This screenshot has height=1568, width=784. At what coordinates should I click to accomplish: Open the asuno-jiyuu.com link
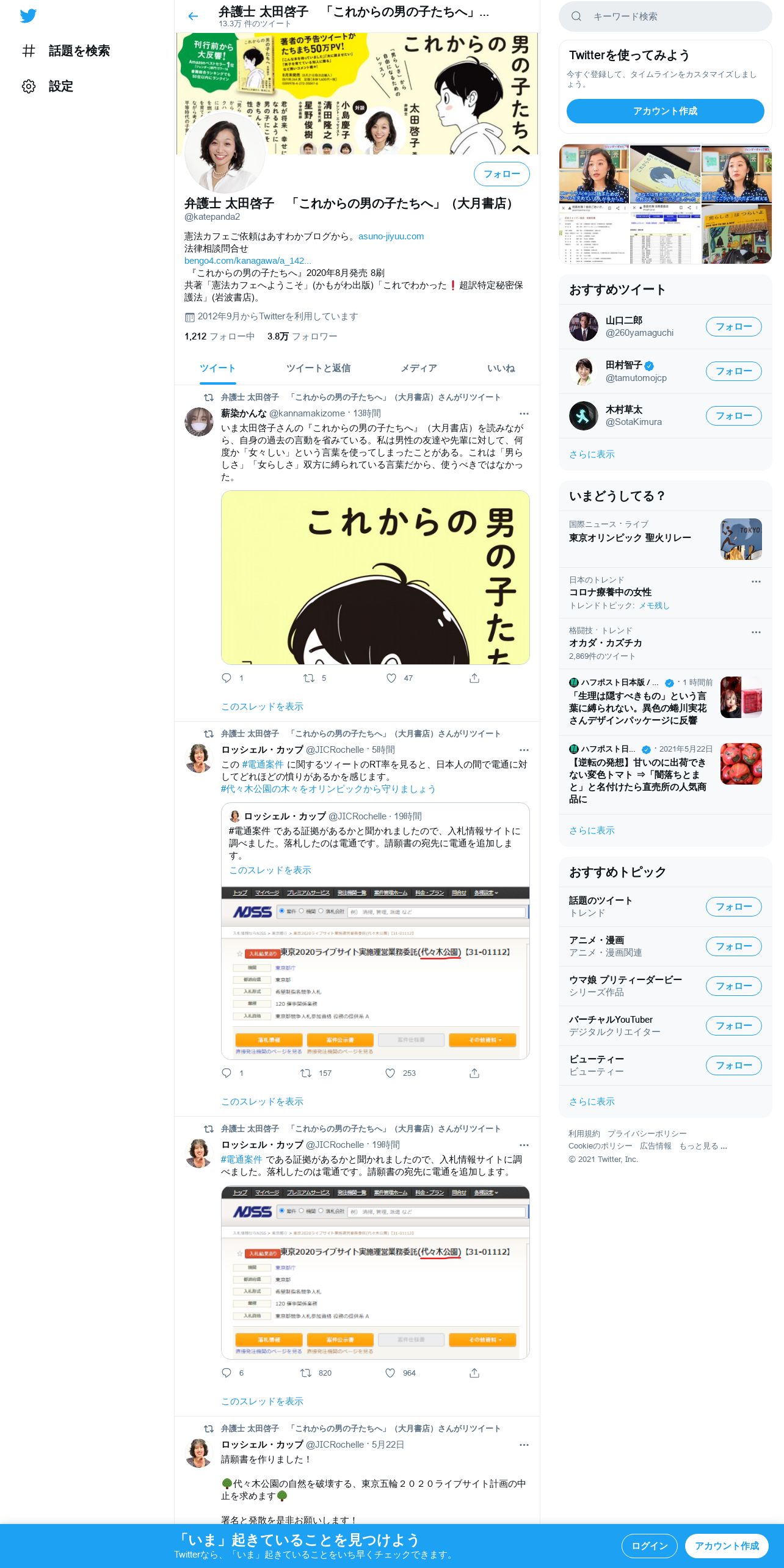pos(391,236)
